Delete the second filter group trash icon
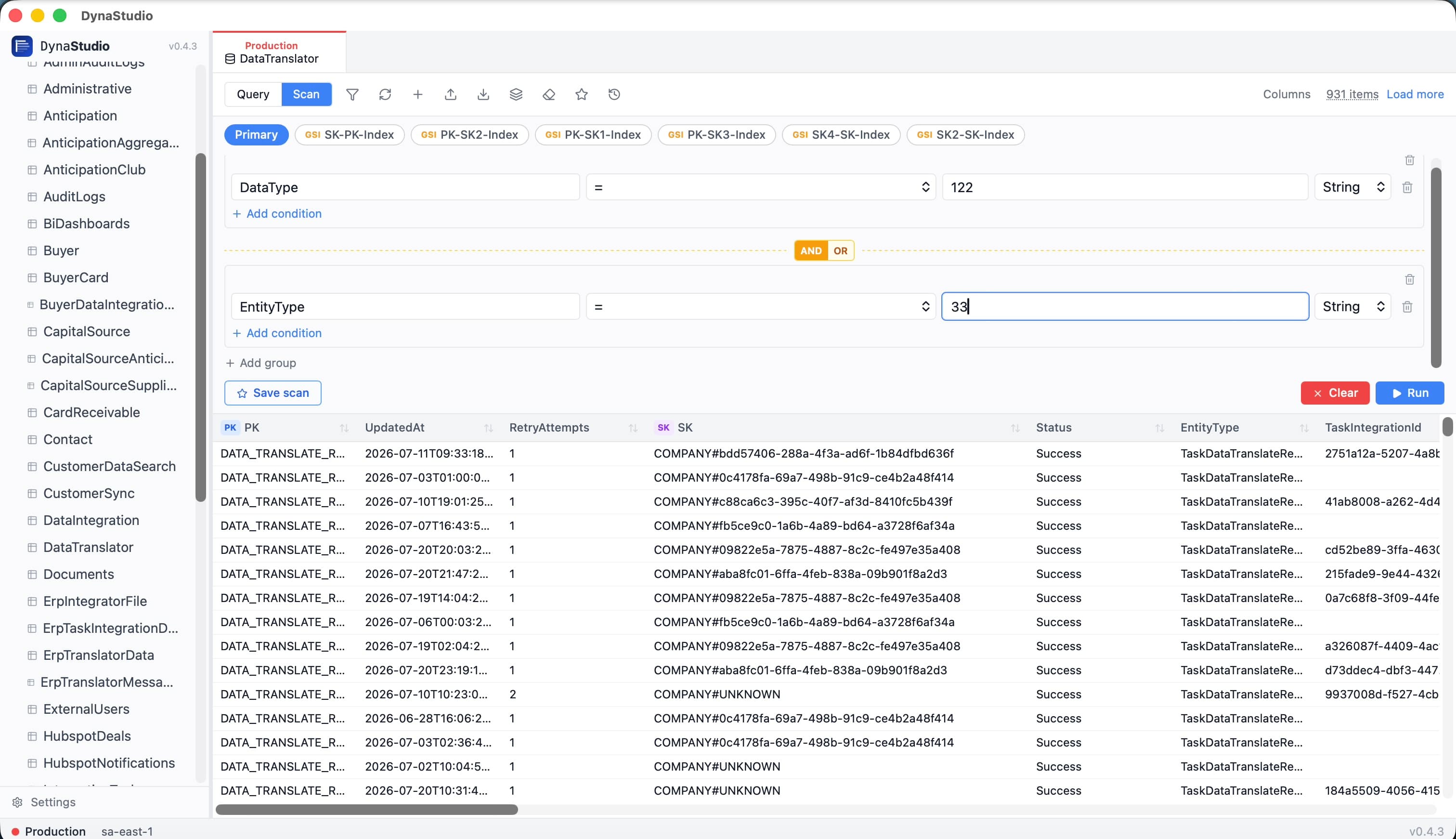Image resolution: width=1456 pixels, height=839 pixels. coord(1409,279)
